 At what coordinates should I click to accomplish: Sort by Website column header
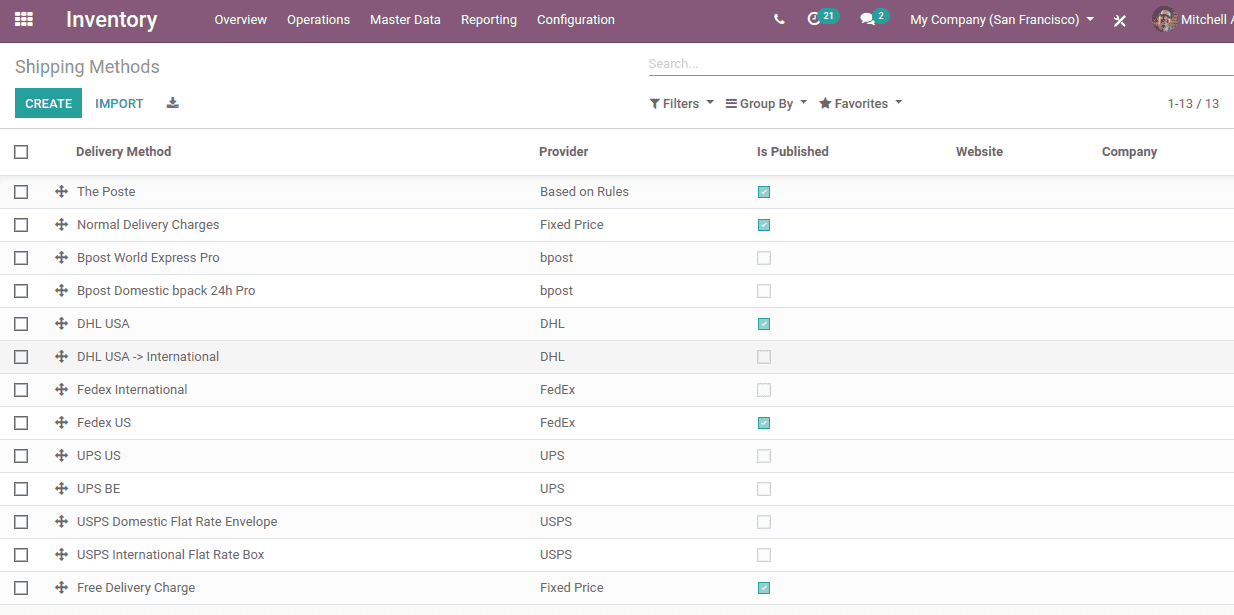point(979,152)
